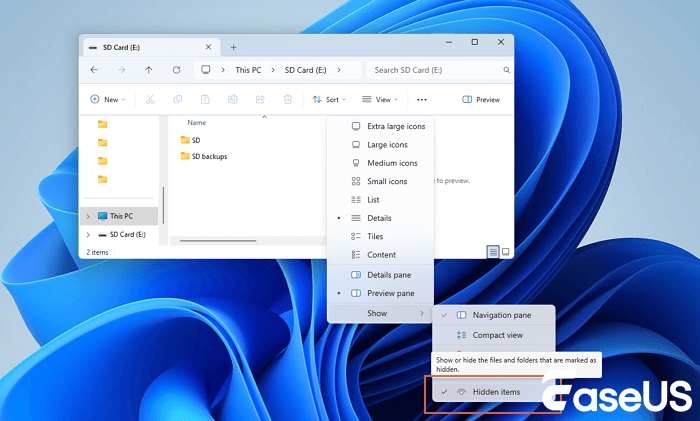
Task: Click the navigation pane vertical scrollbar
Action: click(x=162, y=205)
